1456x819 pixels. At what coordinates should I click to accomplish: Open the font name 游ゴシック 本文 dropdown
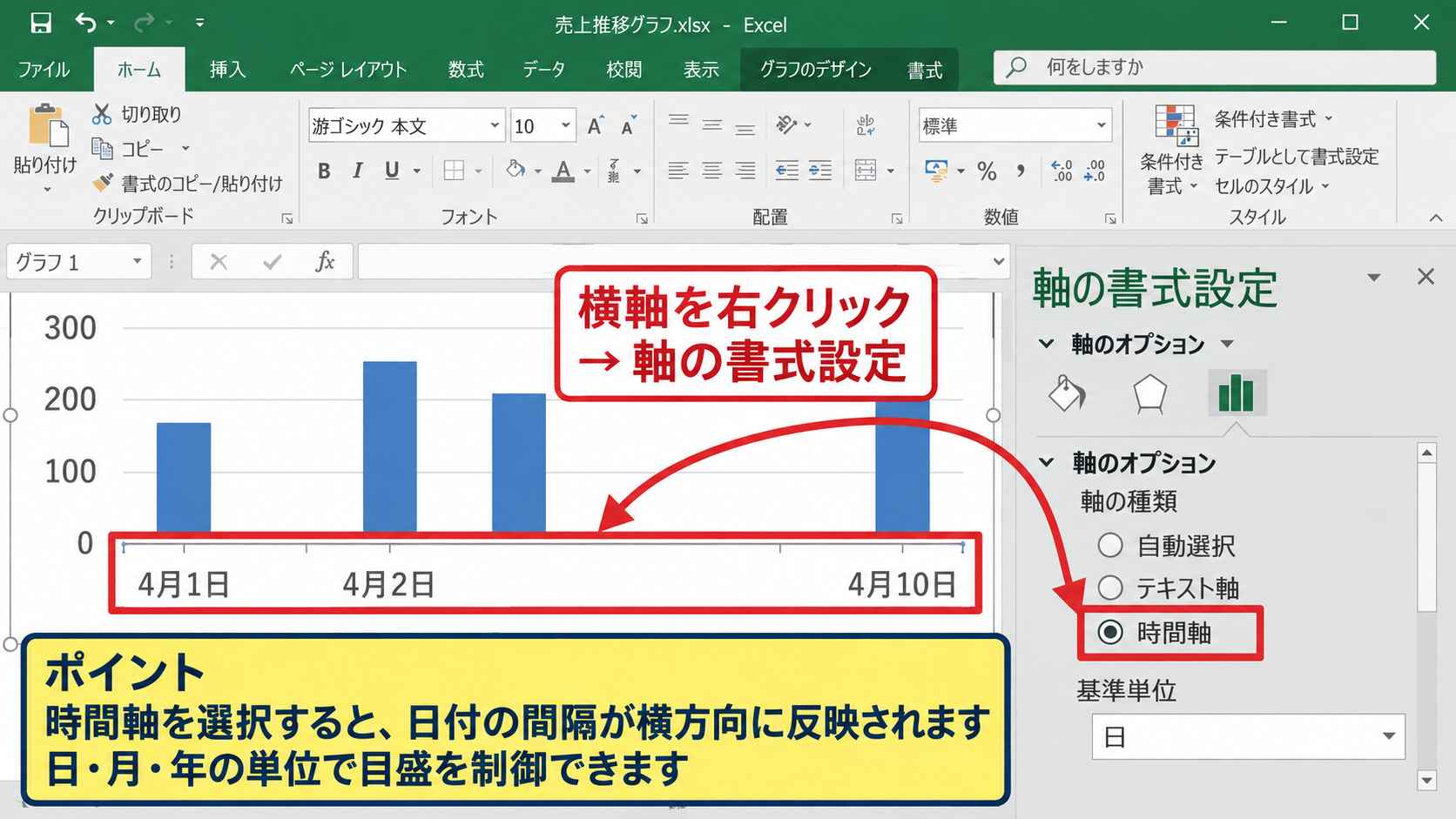pyautogui.click(x=495, y=125)
